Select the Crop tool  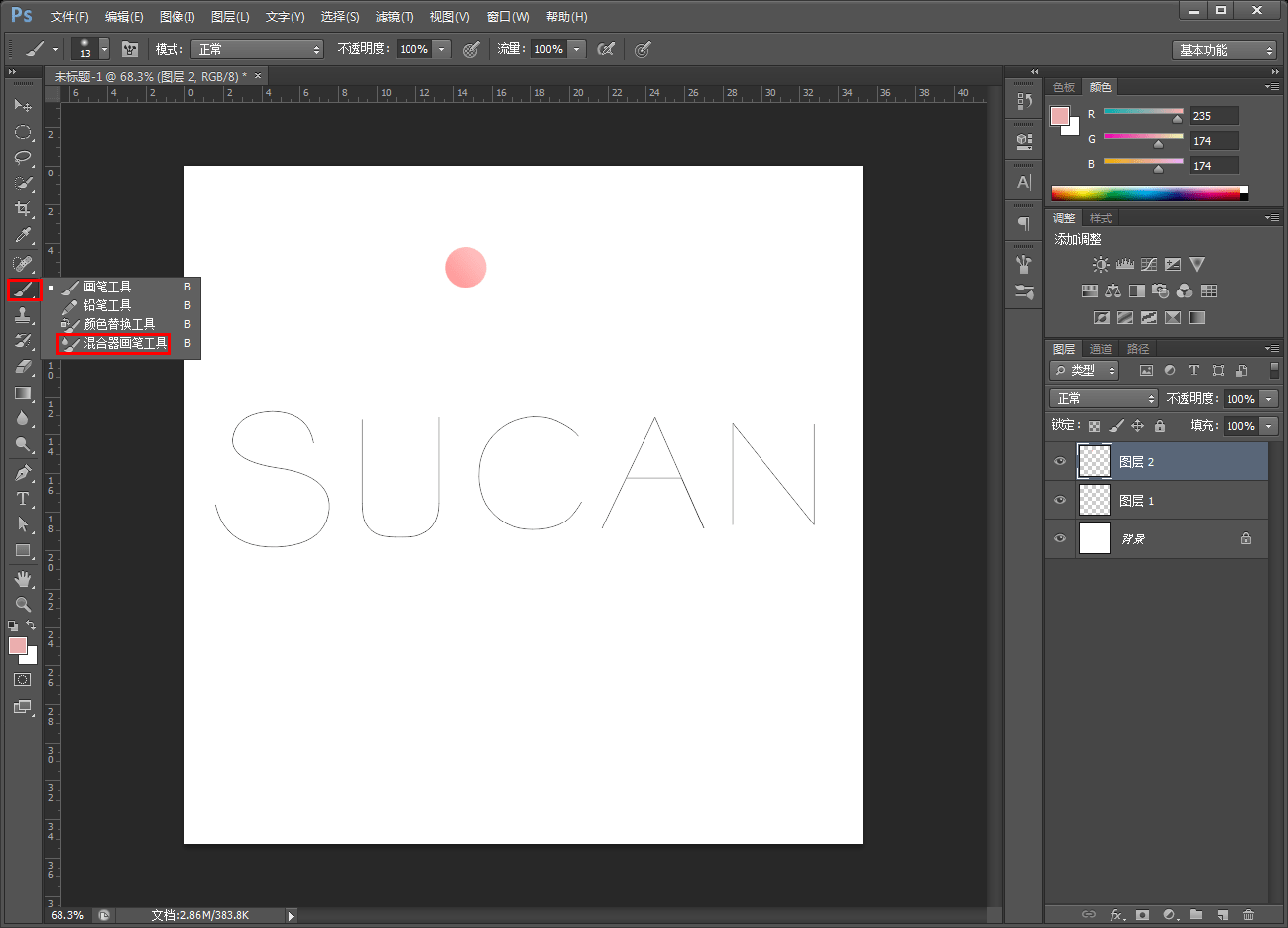point(23,209)
